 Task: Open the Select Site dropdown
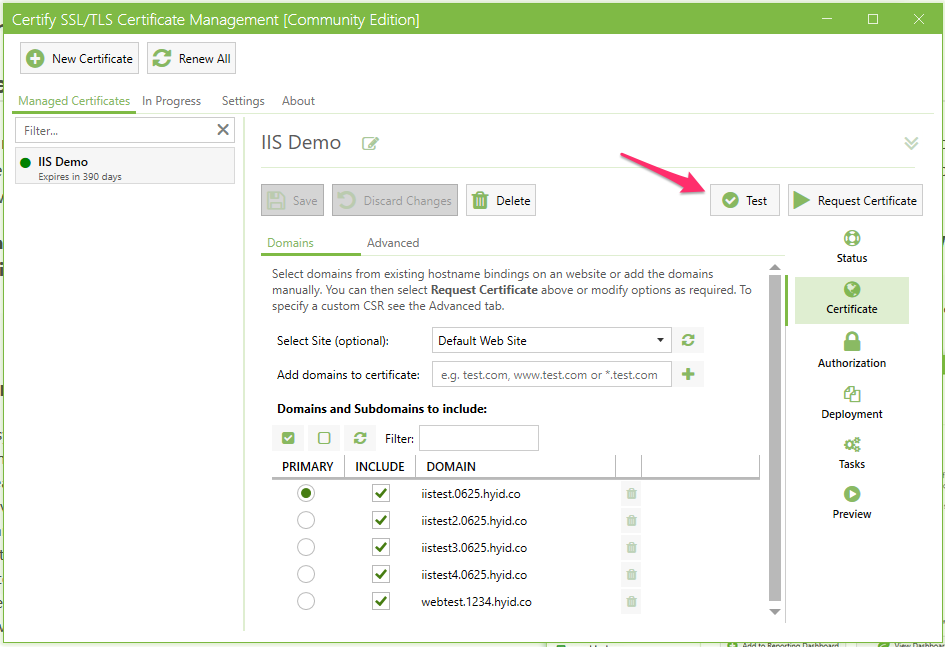click(x=551, y=340)
